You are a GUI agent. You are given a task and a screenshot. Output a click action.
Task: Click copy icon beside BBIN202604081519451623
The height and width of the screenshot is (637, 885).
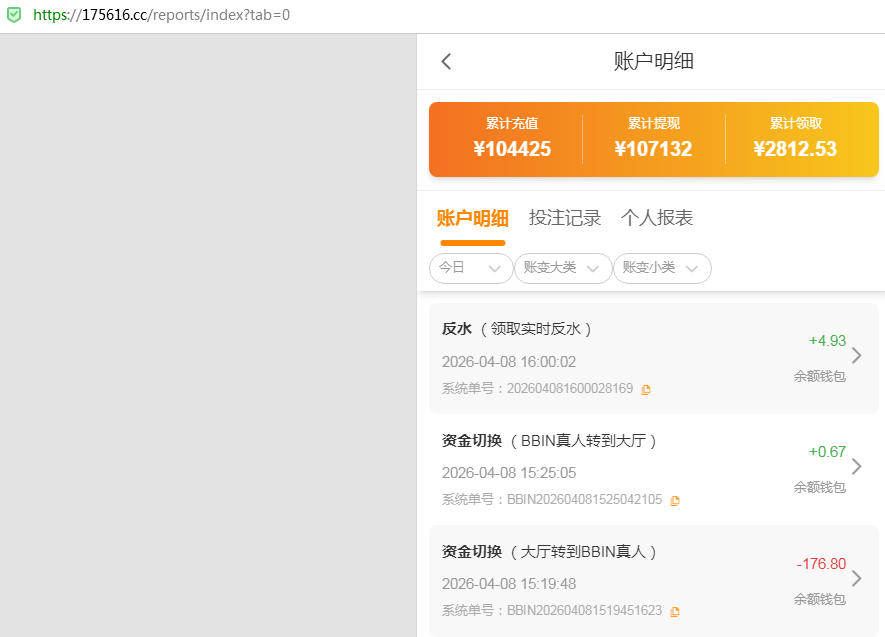[x=675, y=611]
